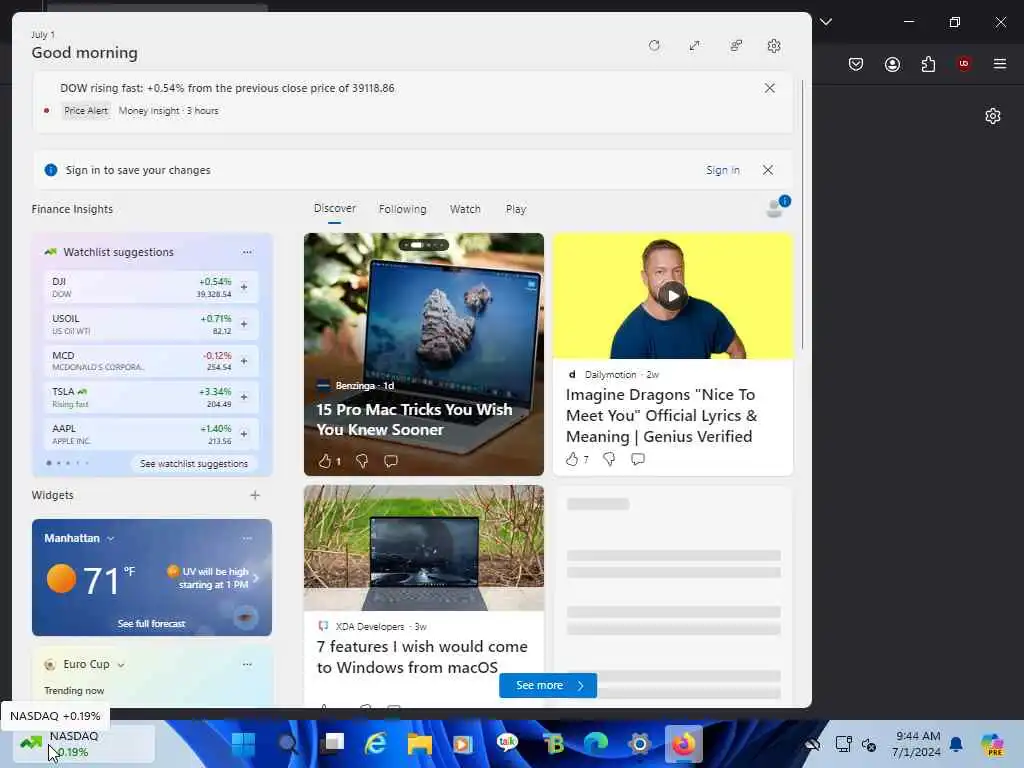
Task: Open Windows Start menu
Action: point(244,744)
